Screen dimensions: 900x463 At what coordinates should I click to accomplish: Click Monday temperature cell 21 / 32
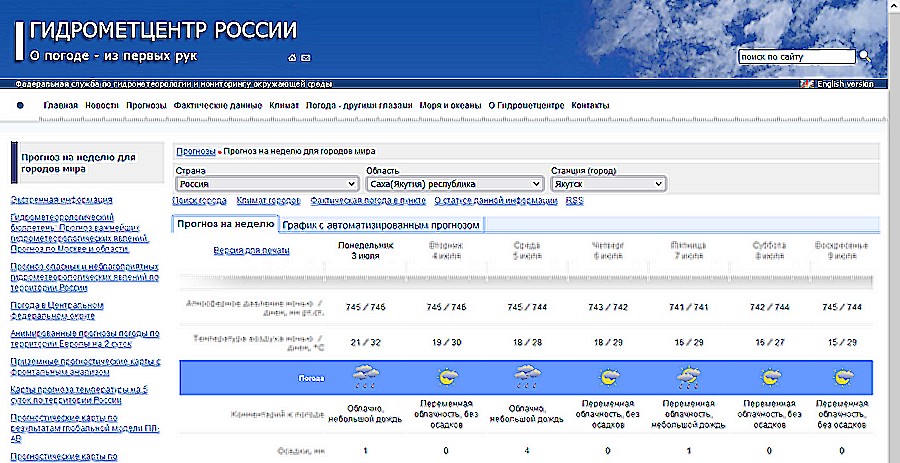366,343
